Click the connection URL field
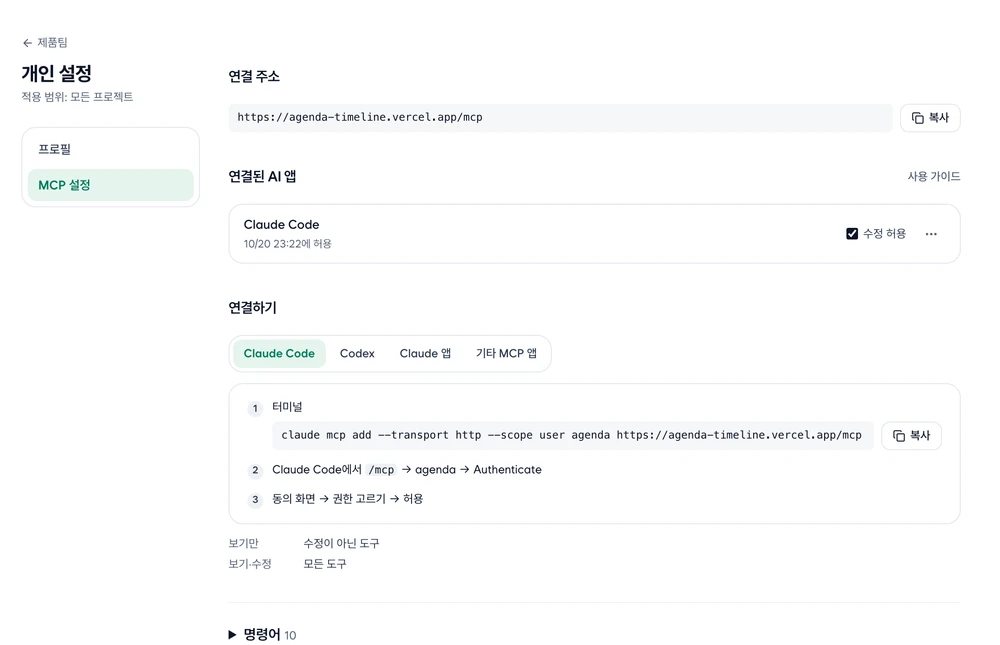The image size is (1000, 645). click(561, 117)
